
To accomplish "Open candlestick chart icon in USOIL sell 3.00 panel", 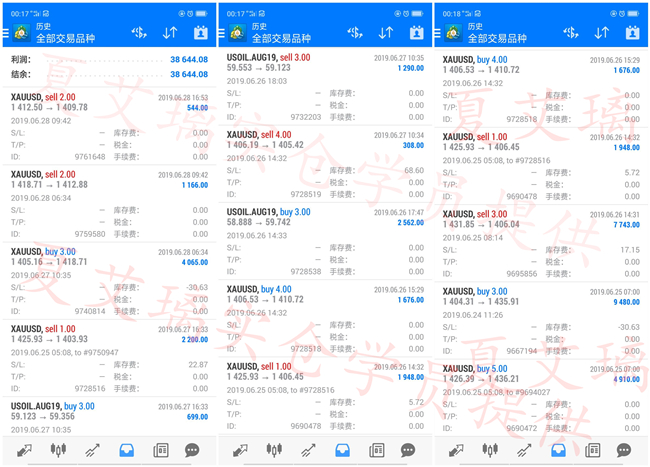I will pos(274,450).
